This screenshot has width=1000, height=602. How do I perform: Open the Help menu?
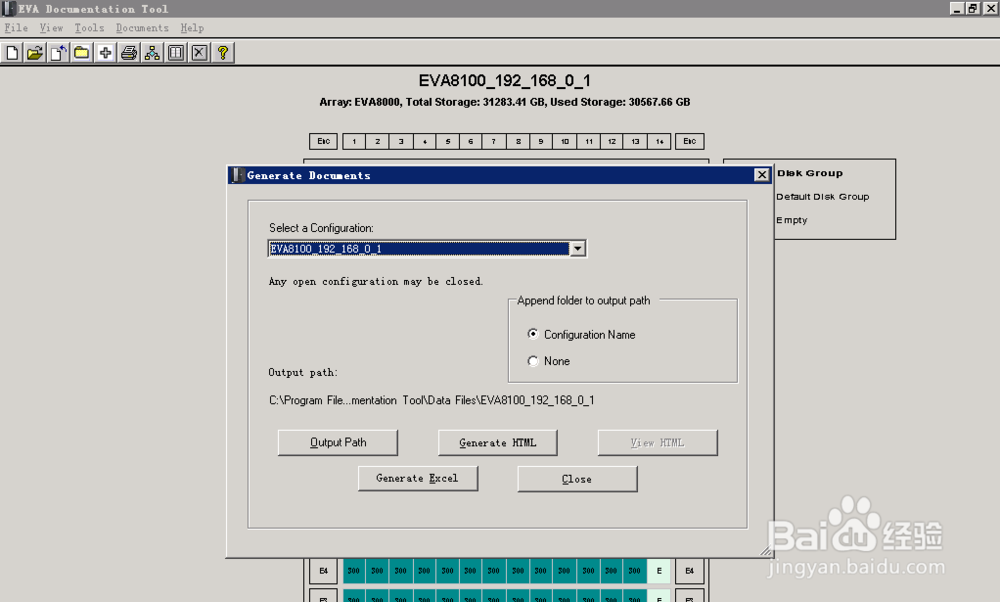(x=192, y=27)
